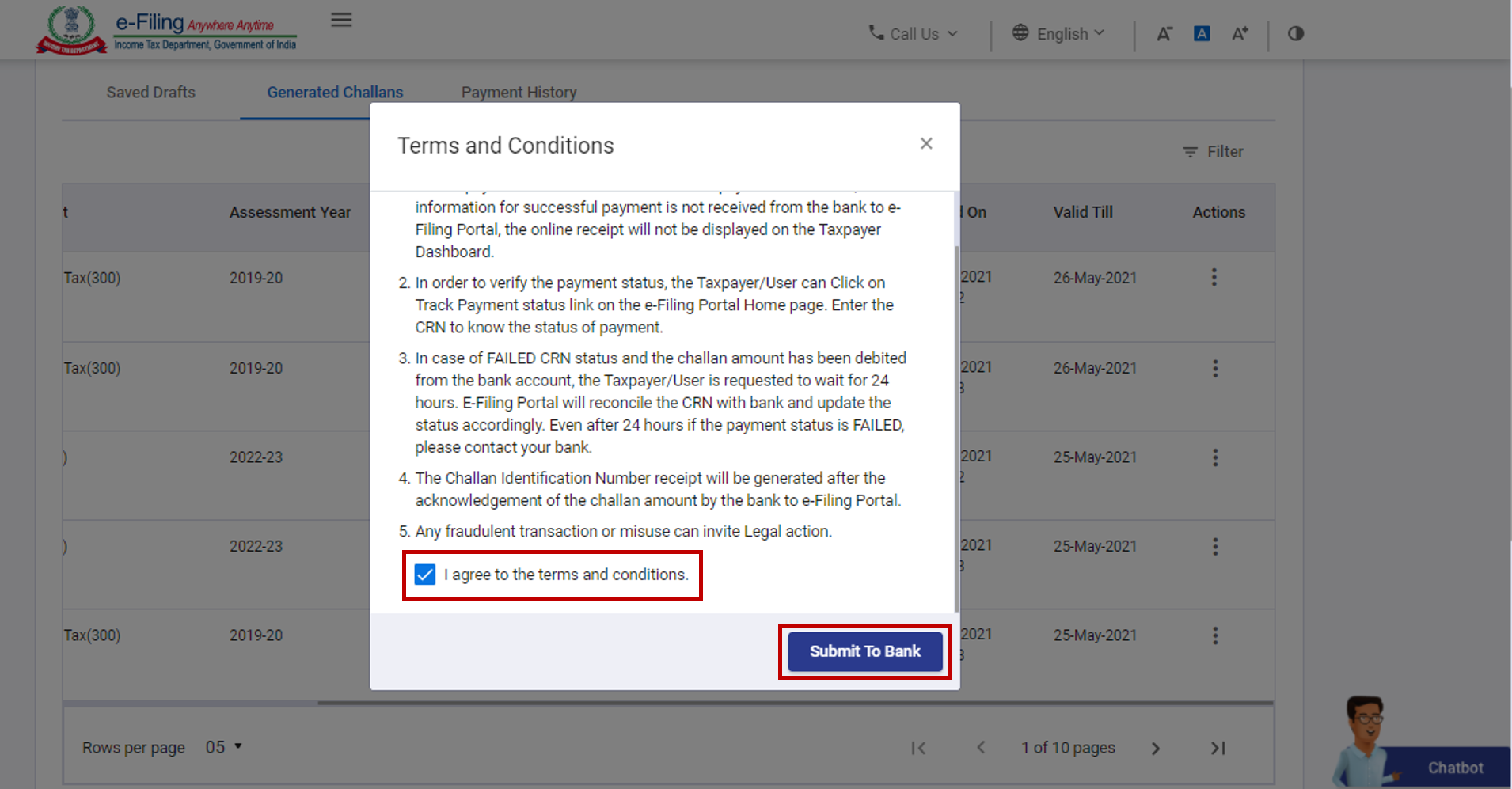Click the Assessment Year column header
The width and height of the screenshot is (1512, 789).
(x=290, y=212)
